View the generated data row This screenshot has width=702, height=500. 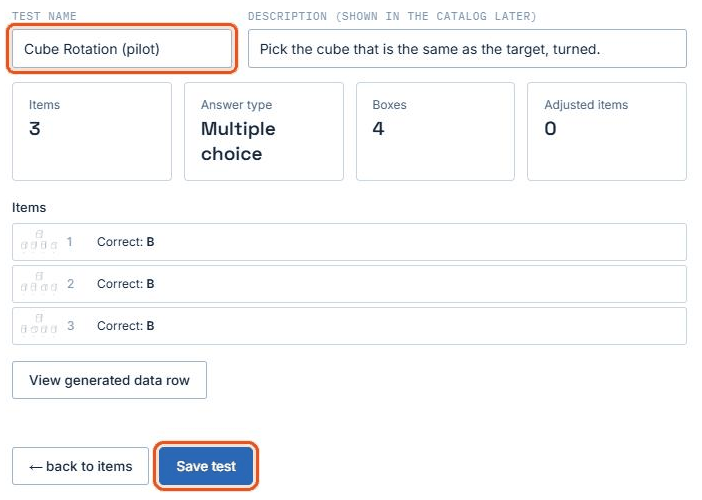(109, 380)
